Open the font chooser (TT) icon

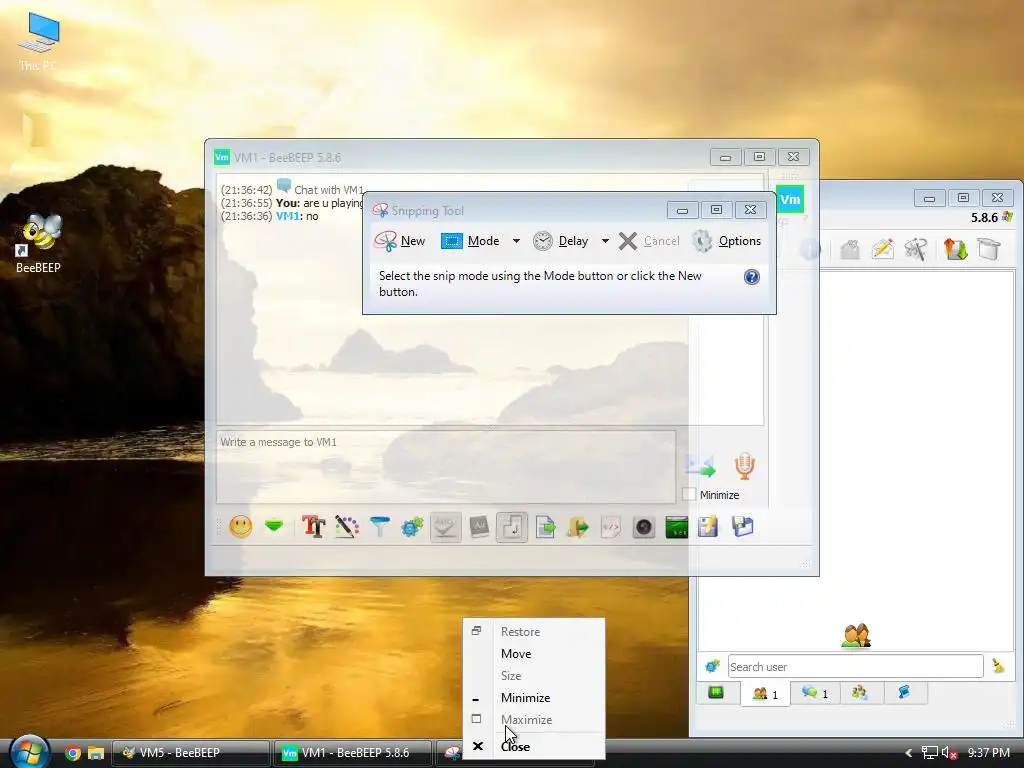pos(313,526)
